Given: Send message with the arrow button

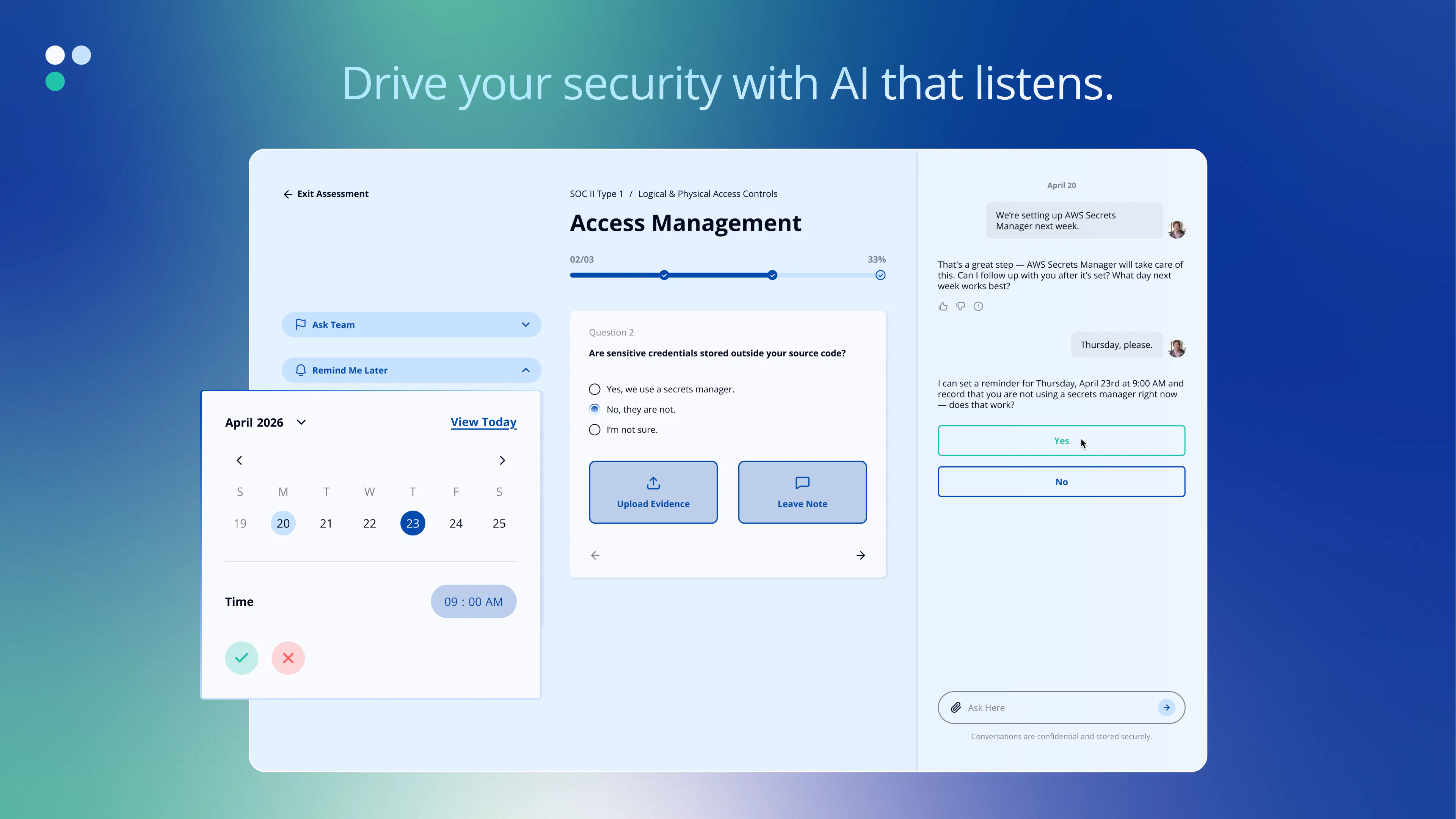Looking at the screenshot, I should (x=1167, y=708).
